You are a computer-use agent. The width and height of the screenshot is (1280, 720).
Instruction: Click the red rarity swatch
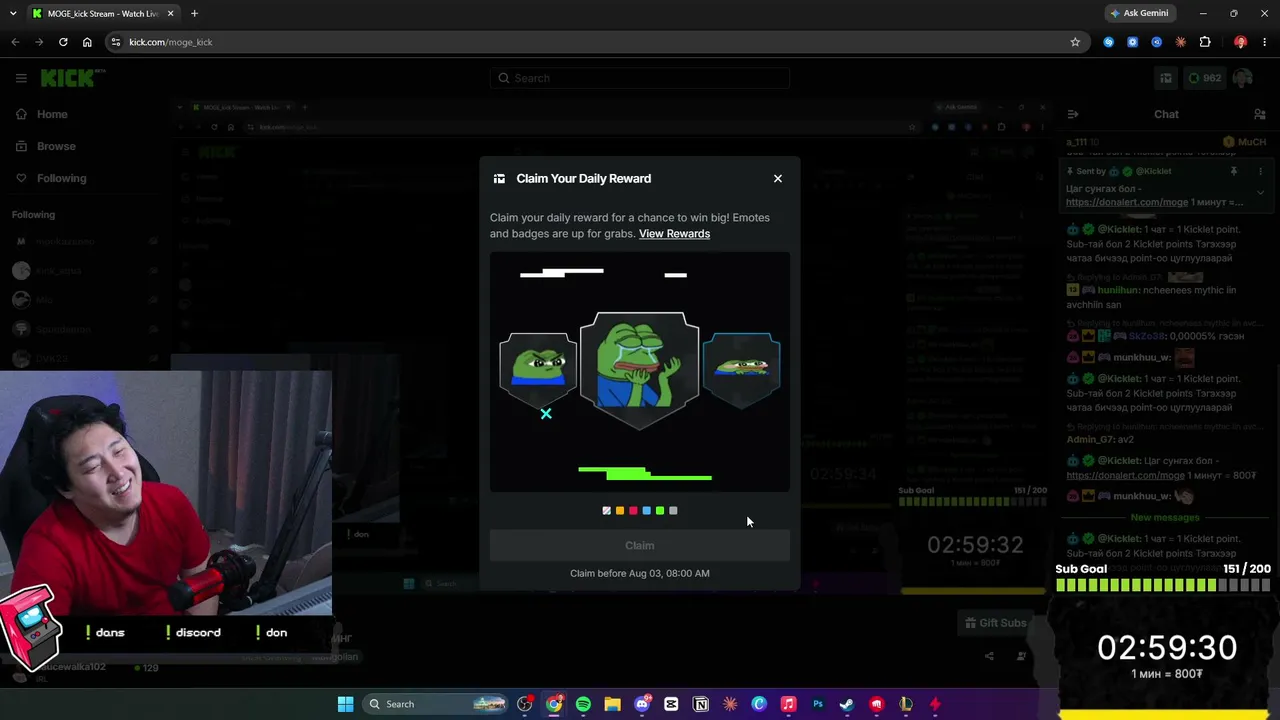point(633,510)
